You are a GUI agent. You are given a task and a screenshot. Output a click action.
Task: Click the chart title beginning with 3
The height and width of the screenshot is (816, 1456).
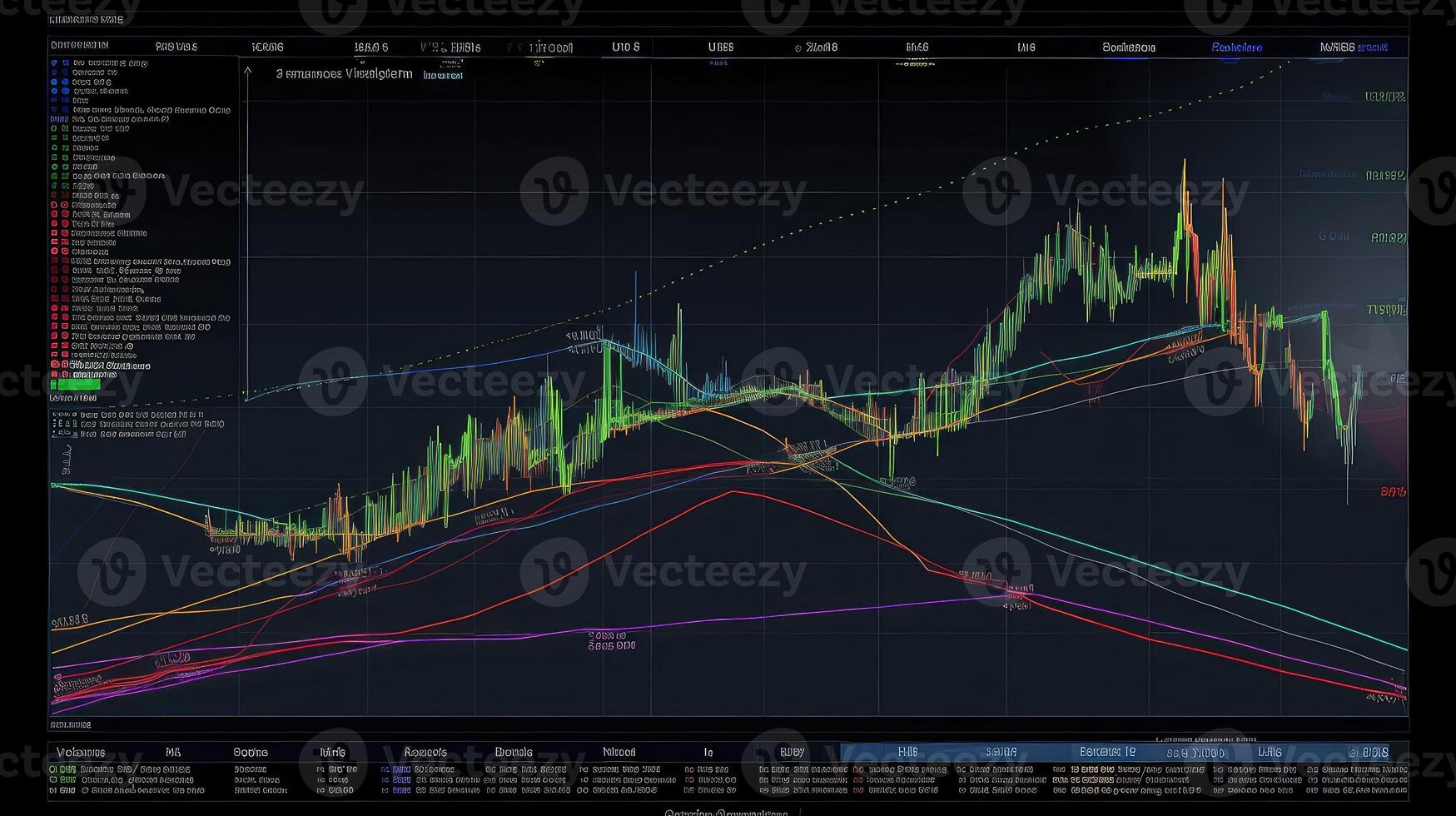[344, 73]
